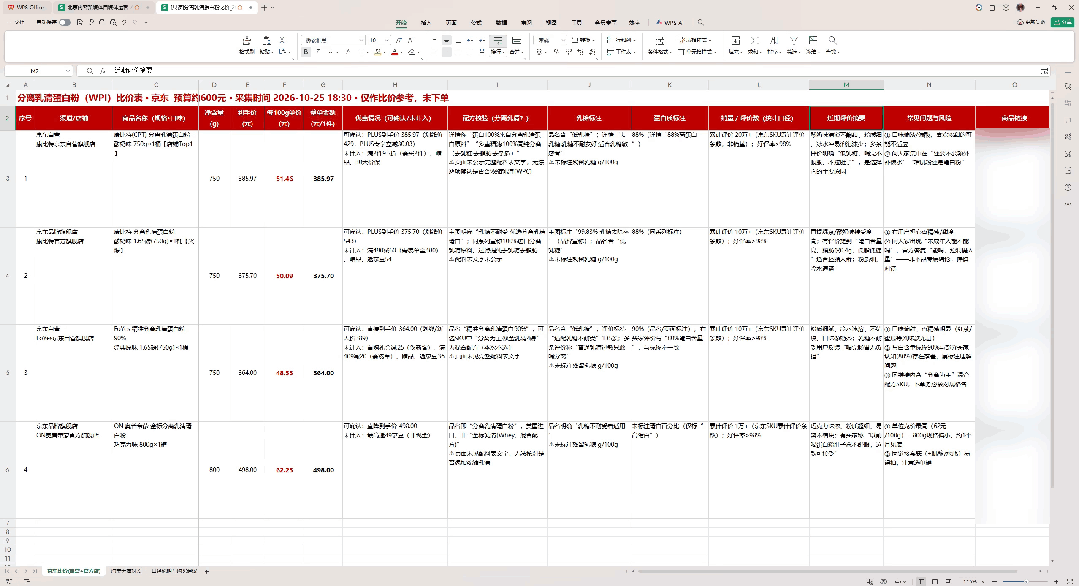Click the zoom in plus button

point(1057,581)
